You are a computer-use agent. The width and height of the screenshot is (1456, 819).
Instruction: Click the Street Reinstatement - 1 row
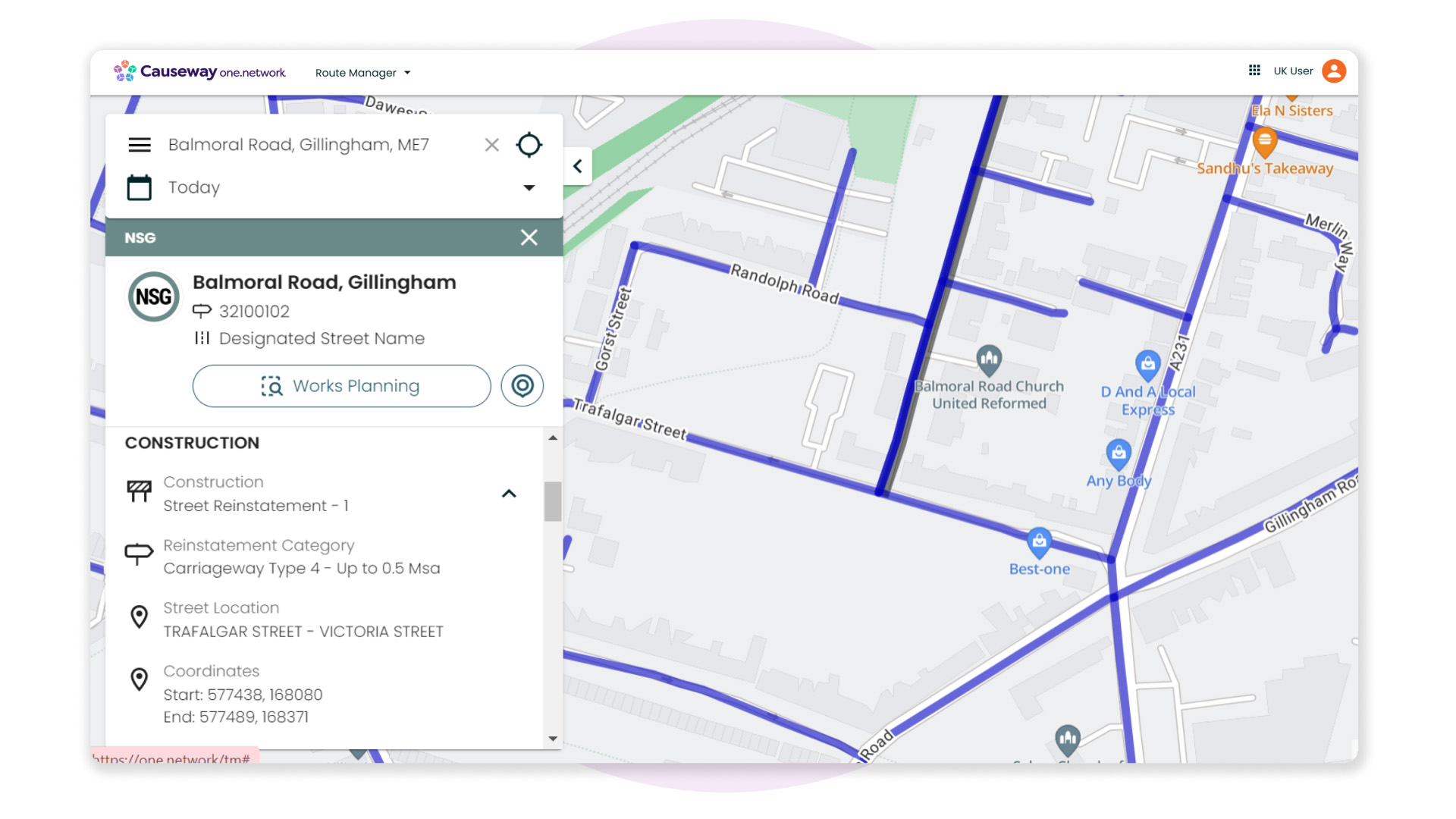tap(256, 506)
